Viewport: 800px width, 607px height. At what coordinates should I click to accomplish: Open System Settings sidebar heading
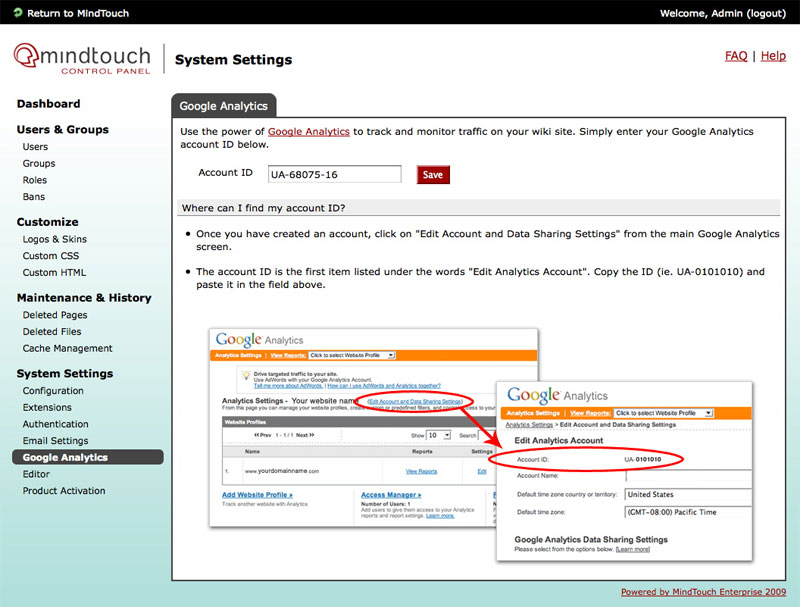(65, 373)
